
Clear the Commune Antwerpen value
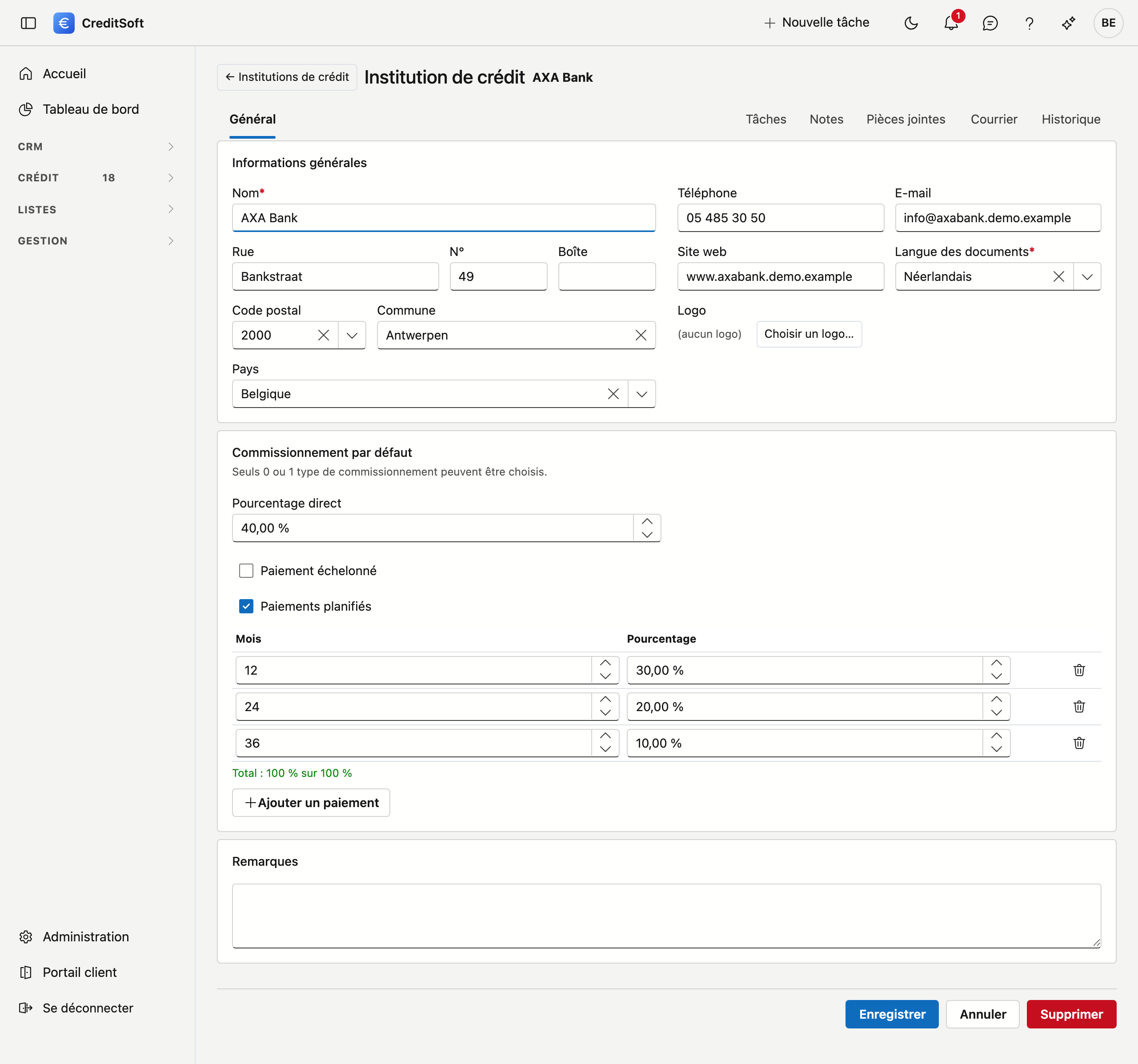pos(641,336)
